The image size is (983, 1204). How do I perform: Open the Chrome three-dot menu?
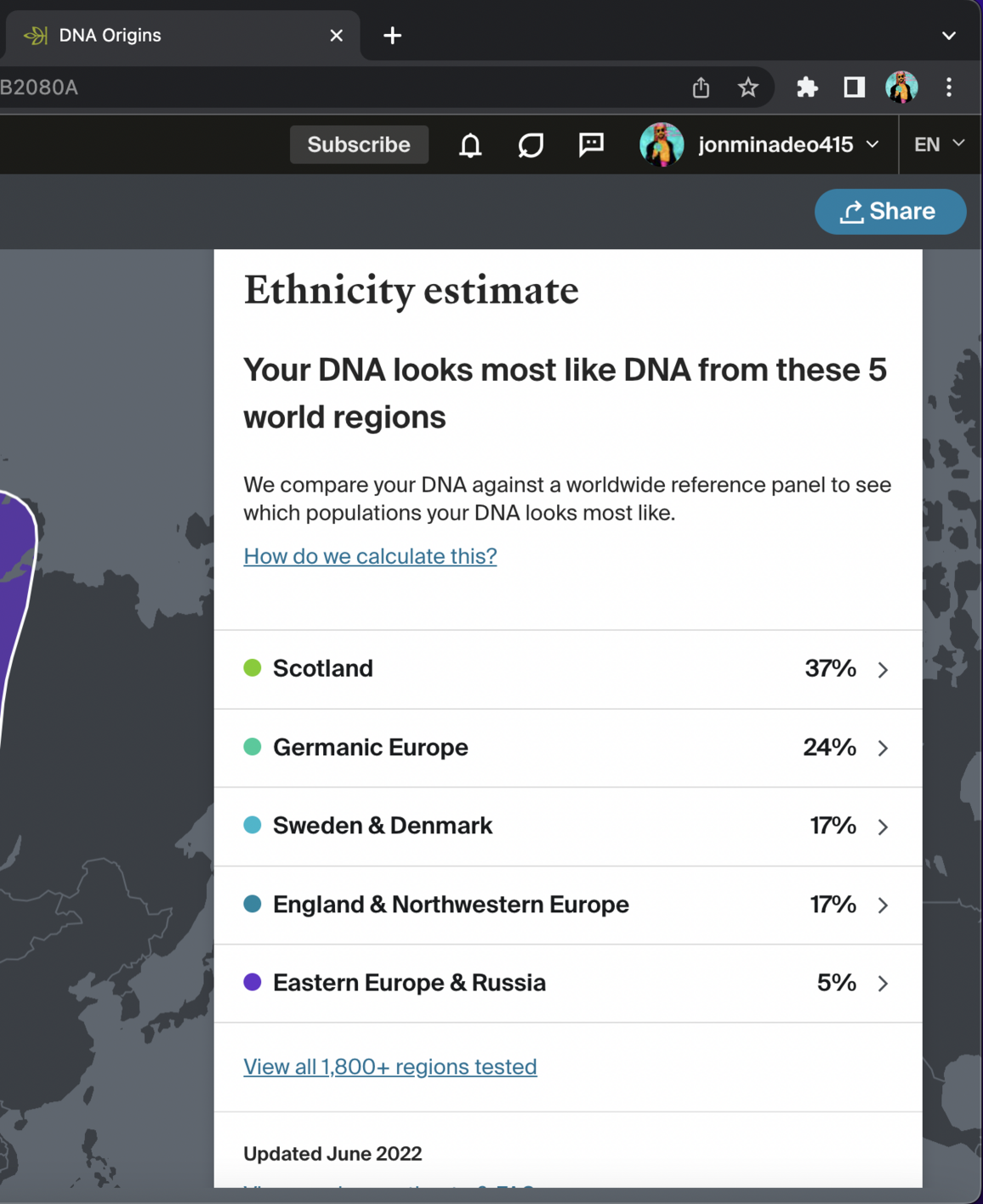pyautogui.click(x=949, y=87)
